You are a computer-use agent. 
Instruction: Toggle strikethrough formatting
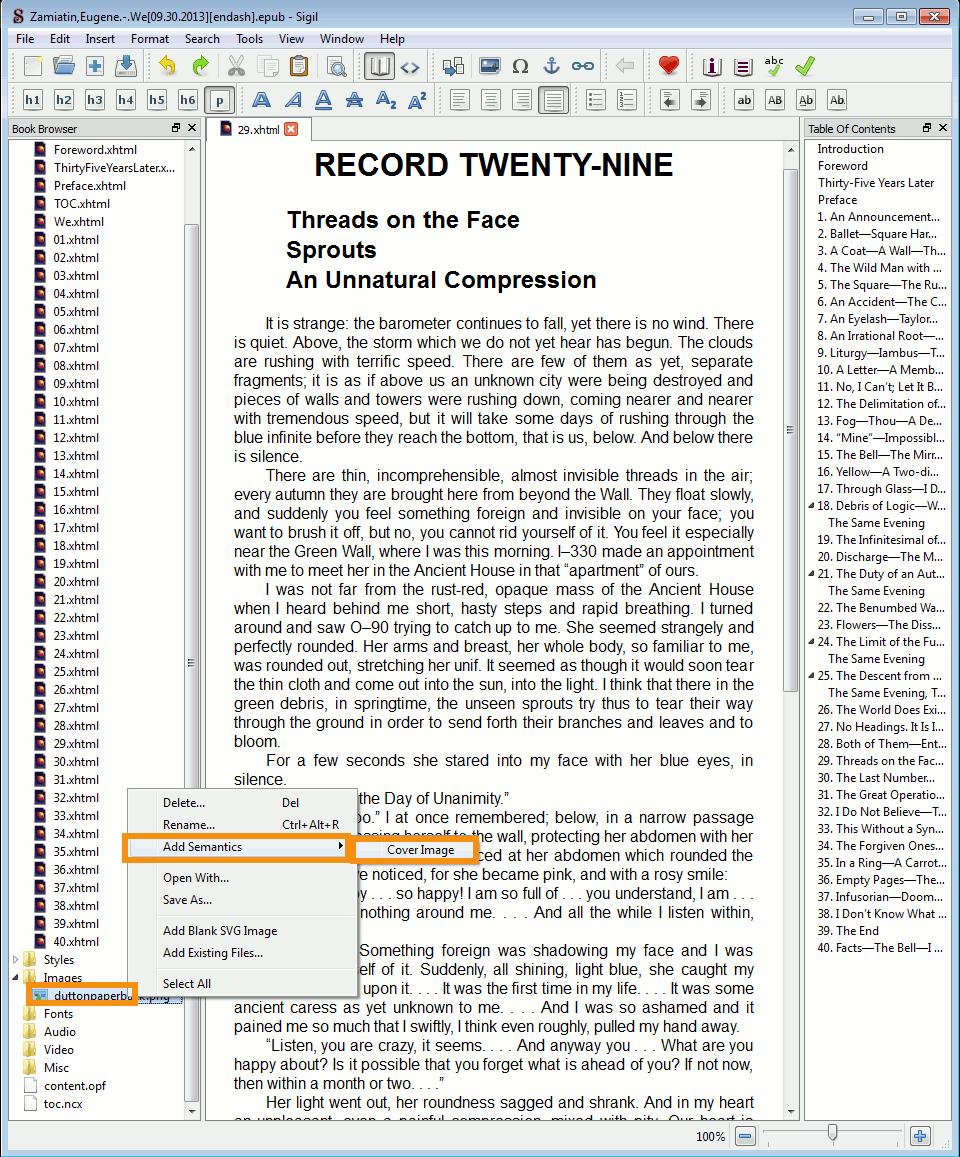pyautogui.click(x=354, y=100)
